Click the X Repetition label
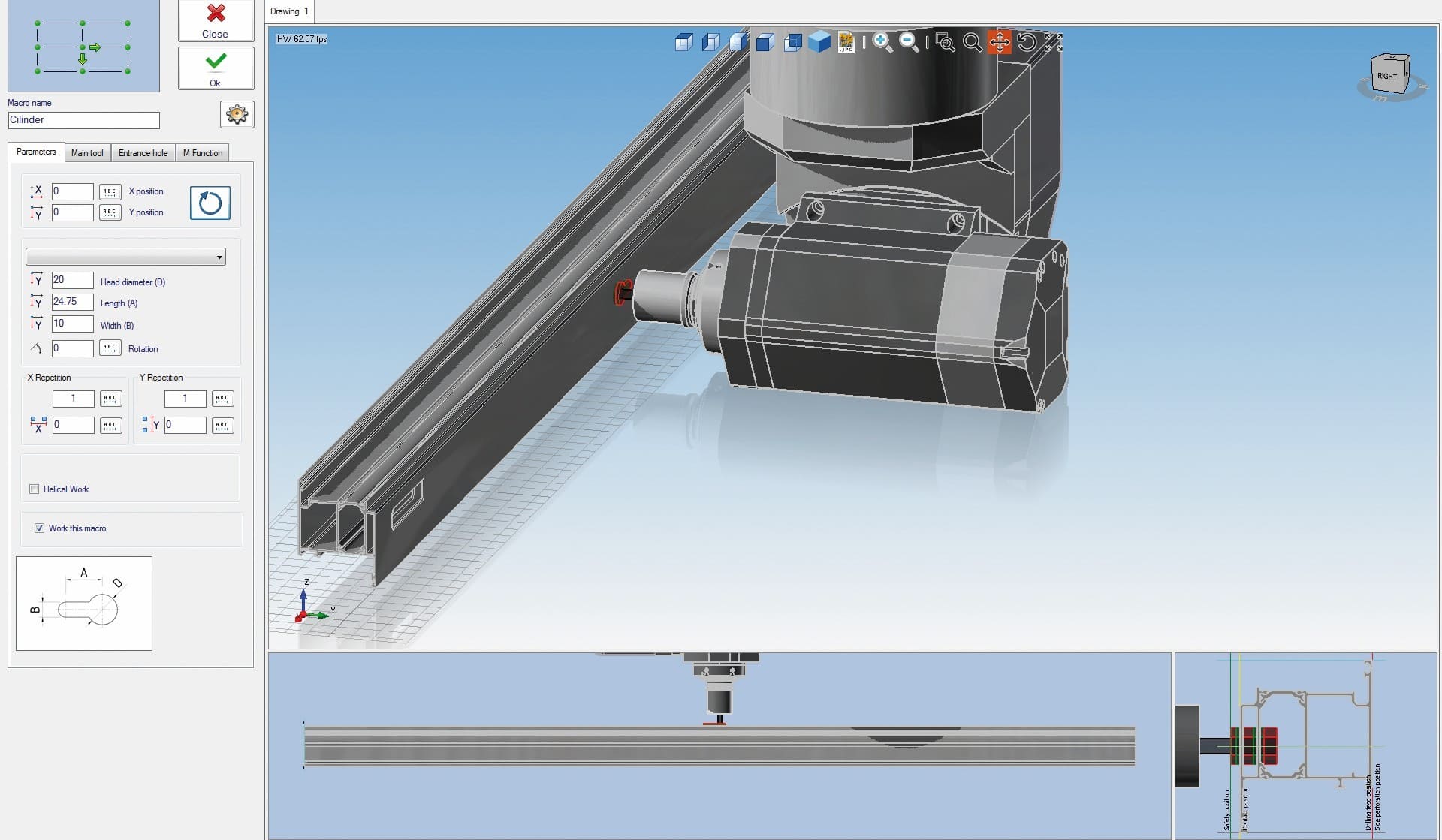 pyautogui.click(x=49, y=378)
